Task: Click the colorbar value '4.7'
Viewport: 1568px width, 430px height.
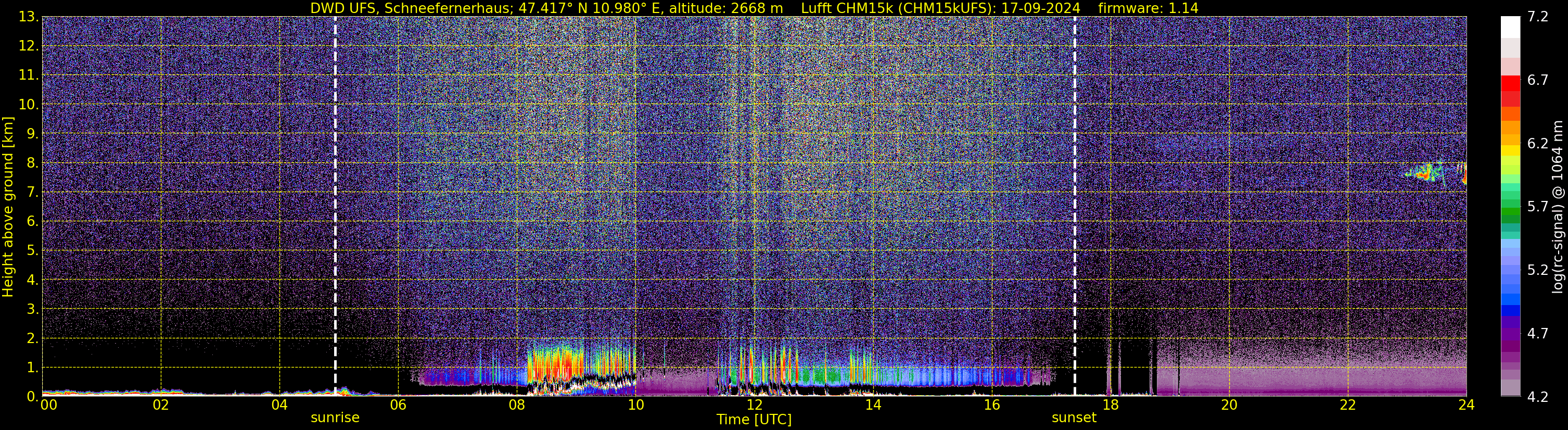Action: [x=1538, y=334]
